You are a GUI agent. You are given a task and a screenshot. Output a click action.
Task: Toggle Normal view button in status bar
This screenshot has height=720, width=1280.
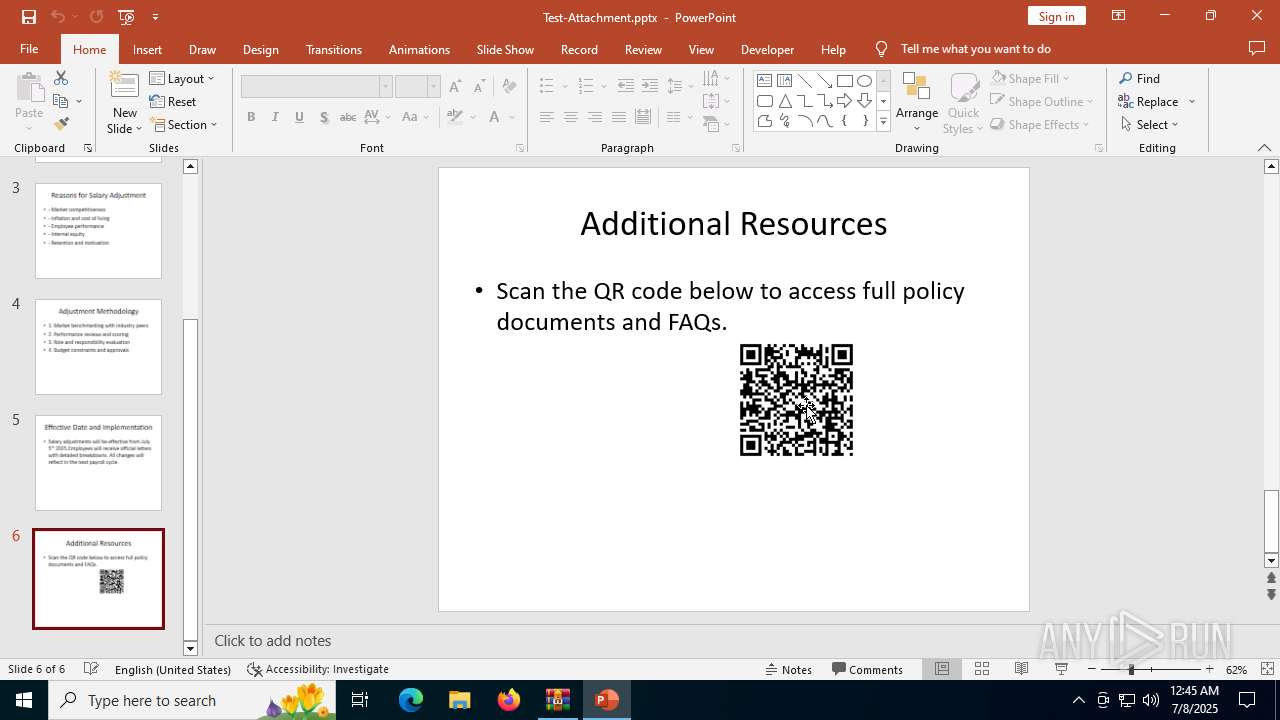tap(942, 669)
